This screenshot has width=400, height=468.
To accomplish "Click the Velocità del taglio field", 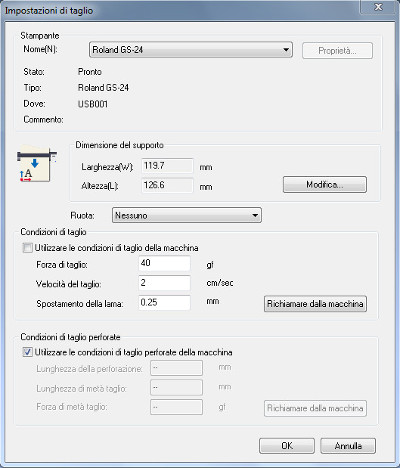I will [x=164, y=283].
